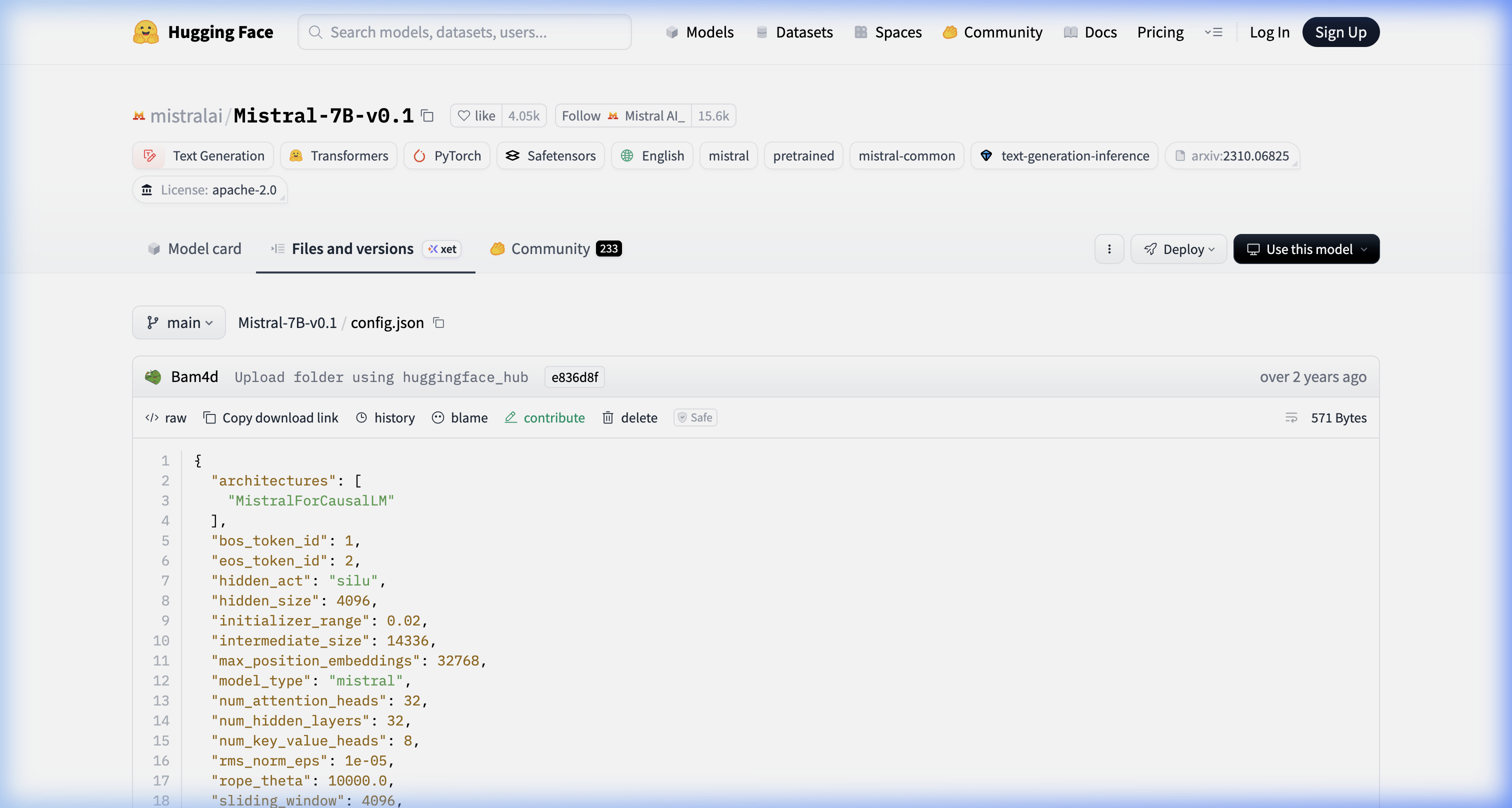
Task: Copy the config.json file path
Action: point(438,322)
